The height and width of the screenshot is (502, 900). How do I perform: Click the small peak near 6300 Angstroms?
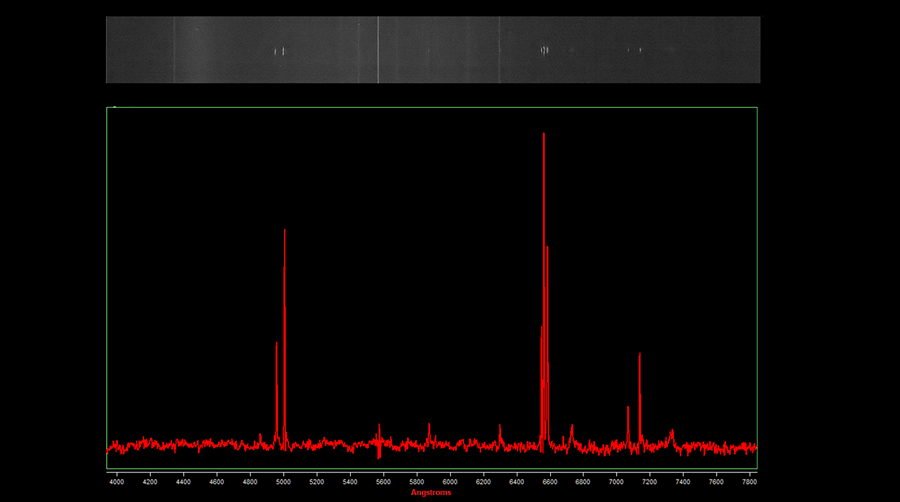coord(500,426)
